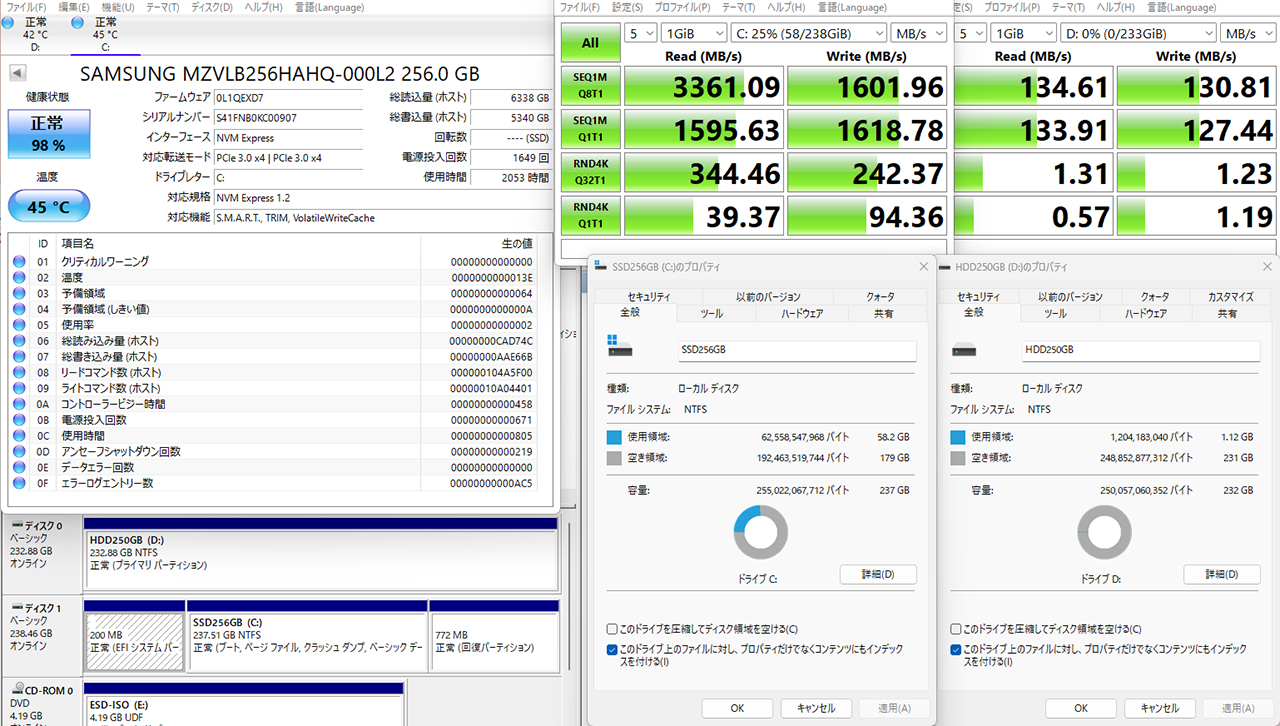Viewport: 1280px width, 726px height.
Task: Click the drive icon beside HDD250GB name field
Action: [x=963, y=350]
